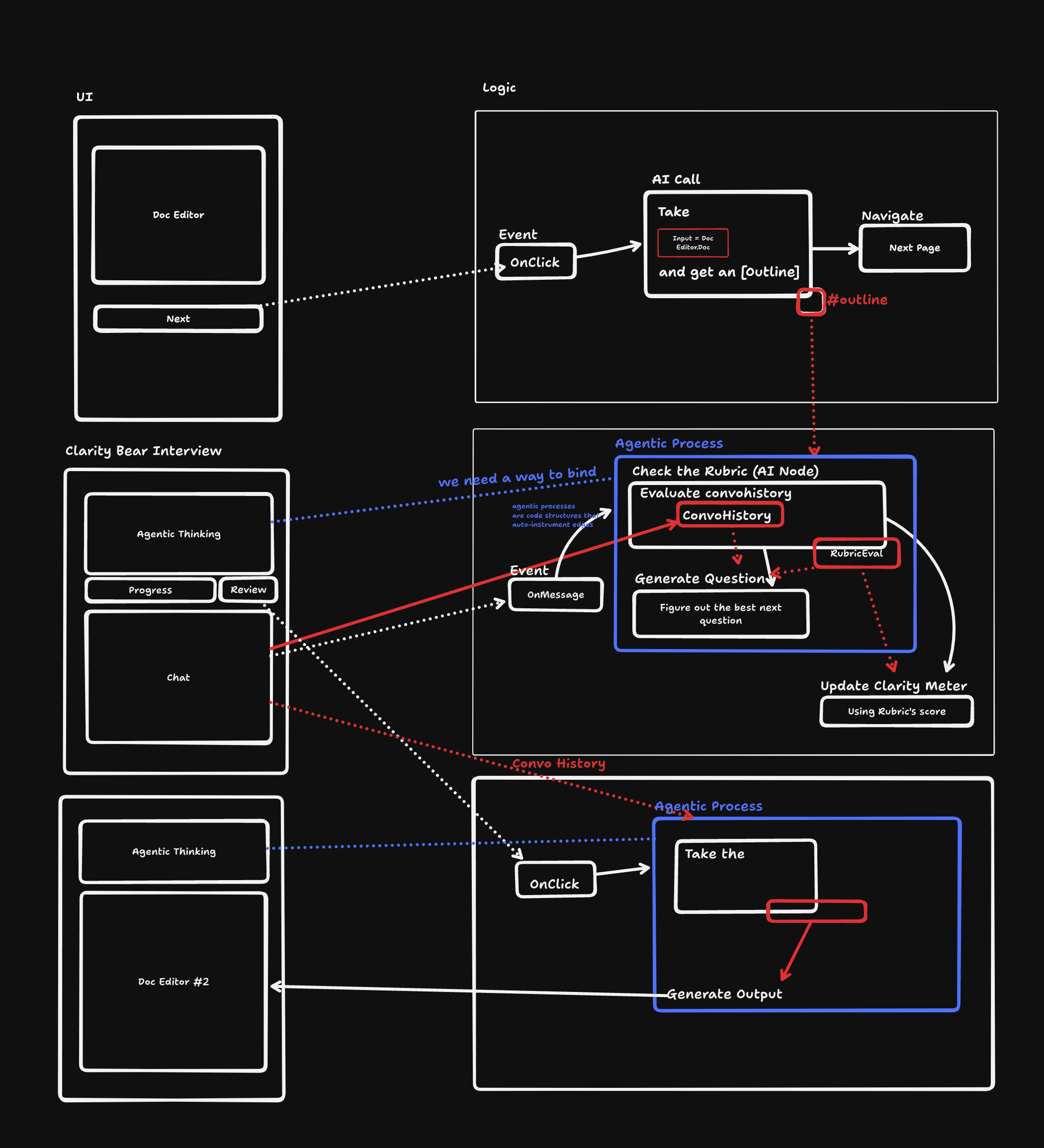Click the empty red box below "Take the"
This screenshot has width=1044, height=1148.
[x=816, y=911]
